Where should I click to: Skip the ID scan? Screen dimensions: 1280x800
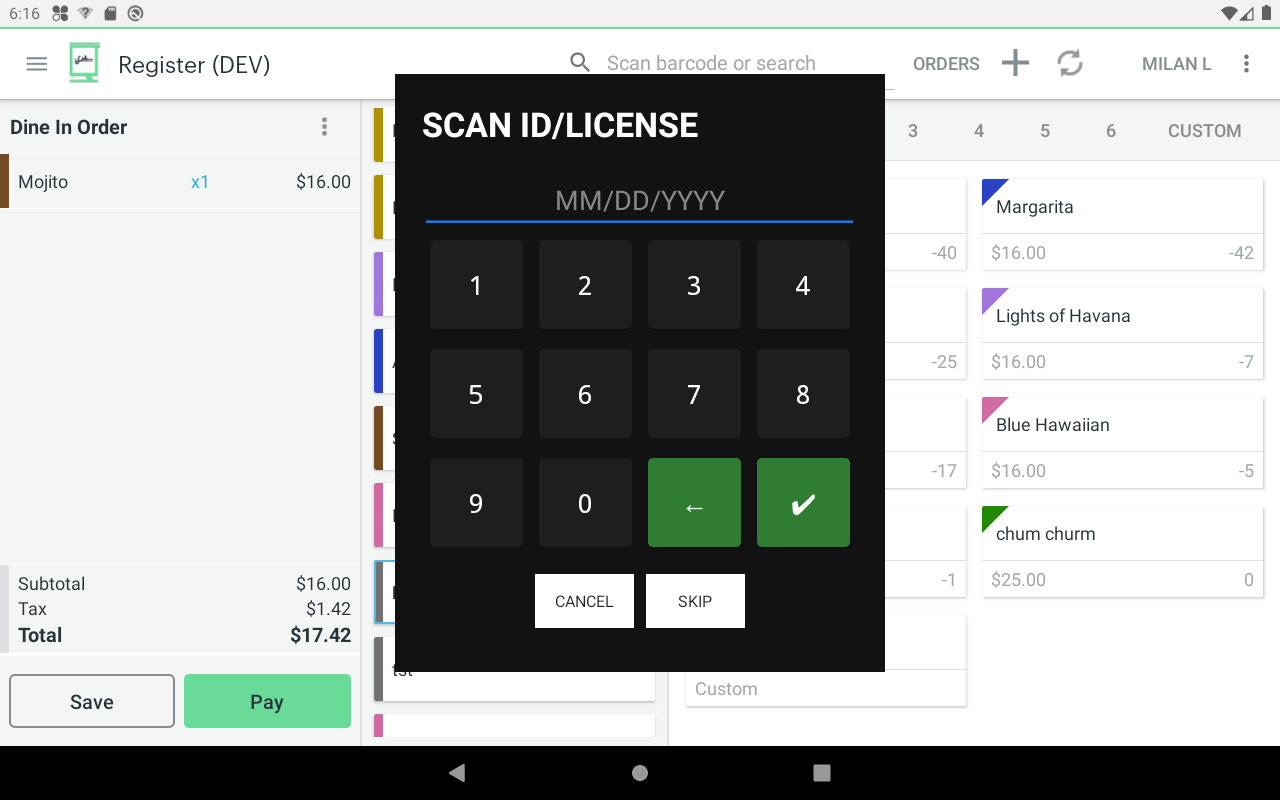point(695,601)
